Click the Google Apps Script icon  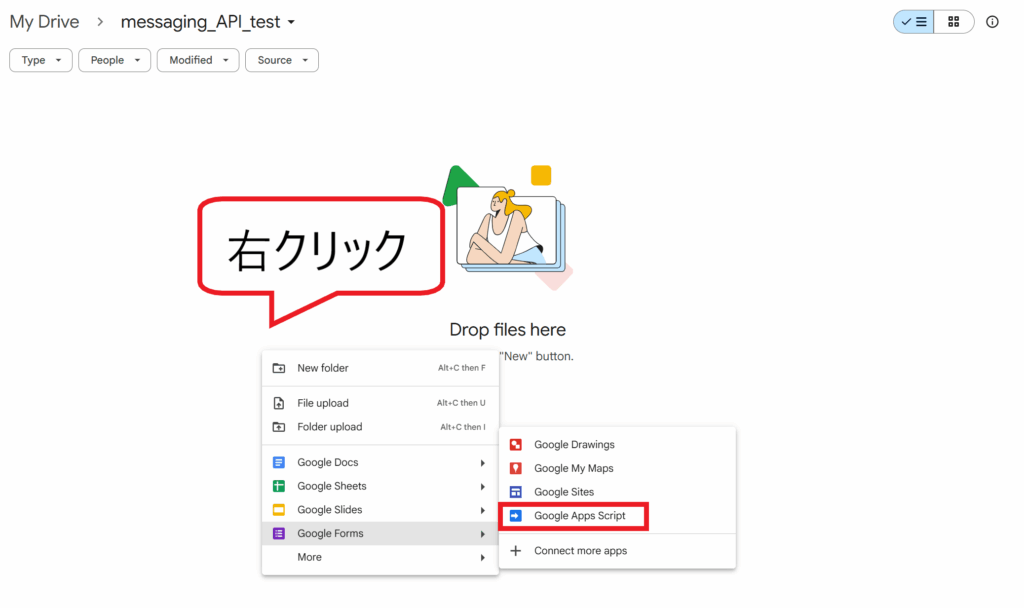(x=516, y=516)
